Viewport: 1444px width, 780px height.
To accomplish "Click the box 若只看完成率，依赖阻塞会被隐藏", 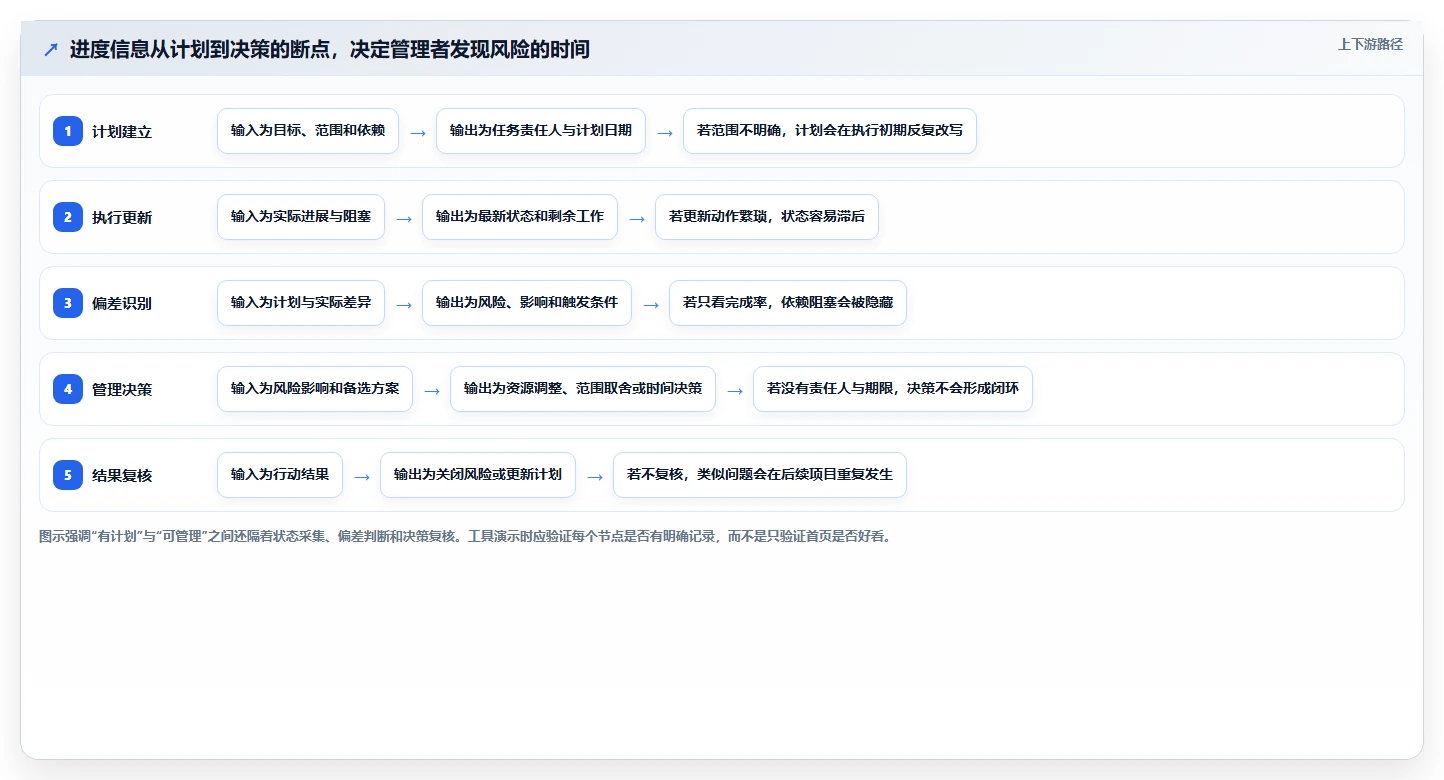I will (x=788, y=303).
